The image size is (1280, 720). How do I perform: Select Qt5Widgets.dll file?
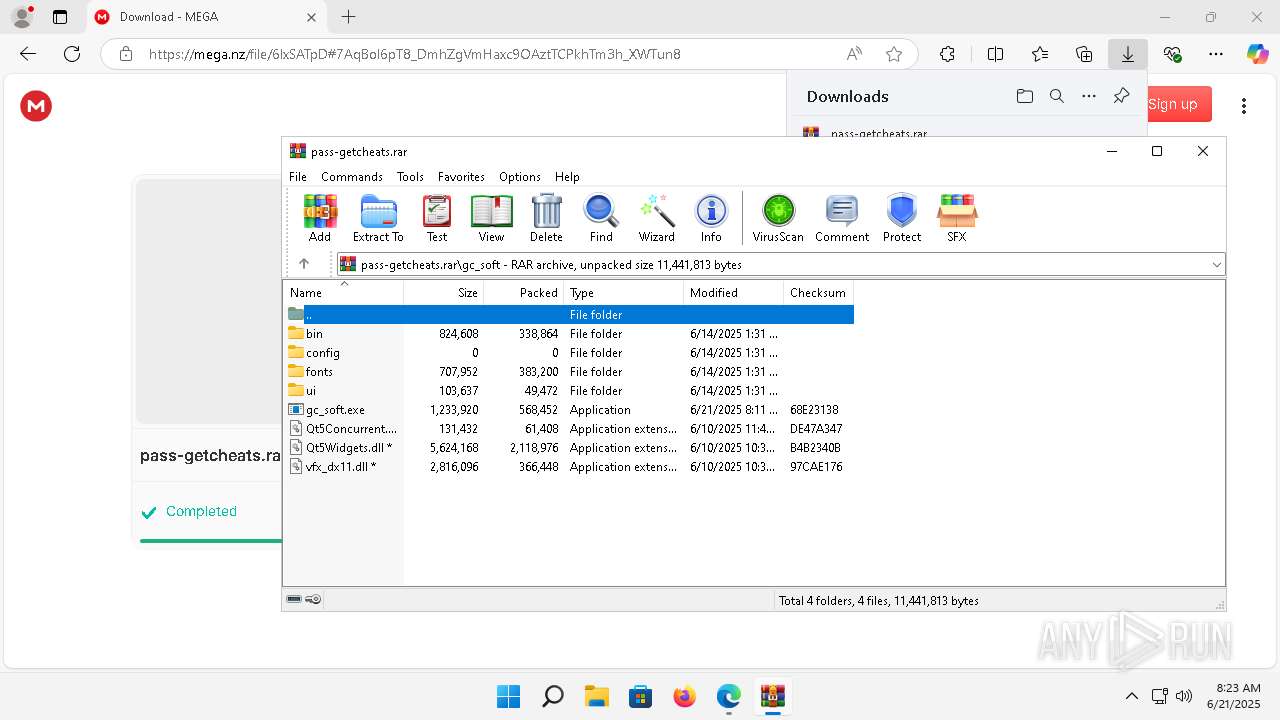click(x=569, y=447)
